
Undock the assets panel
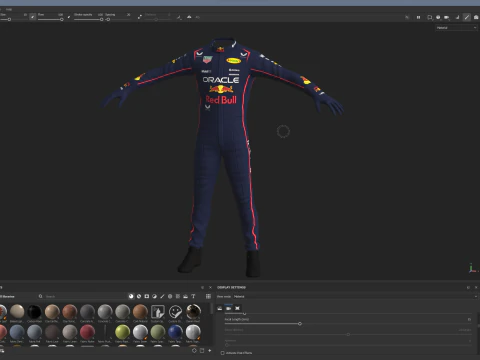[202, 287]
